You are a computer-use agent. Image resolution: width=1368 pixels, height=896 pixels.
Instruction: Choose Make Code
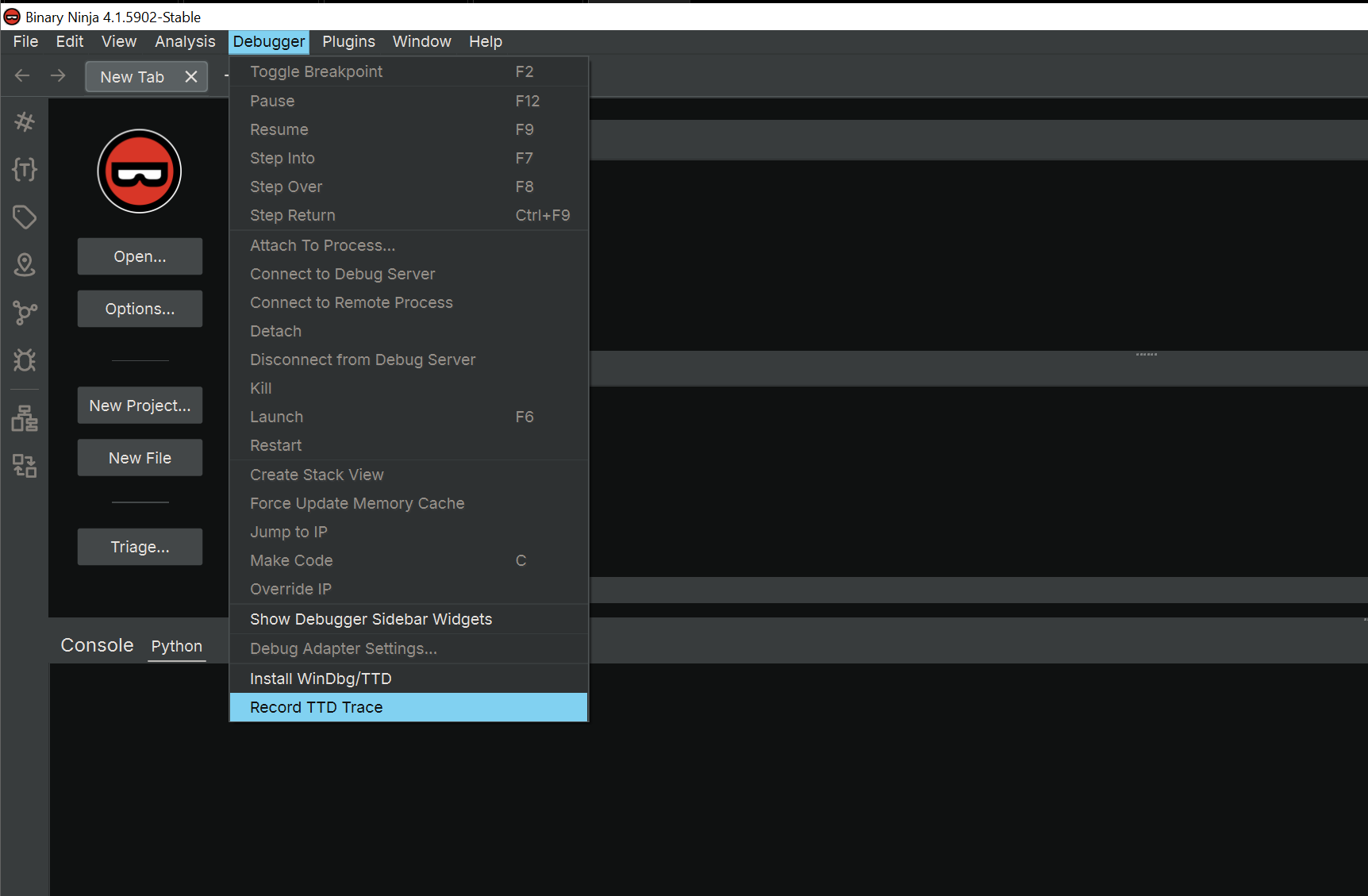(x=409, y=560)
